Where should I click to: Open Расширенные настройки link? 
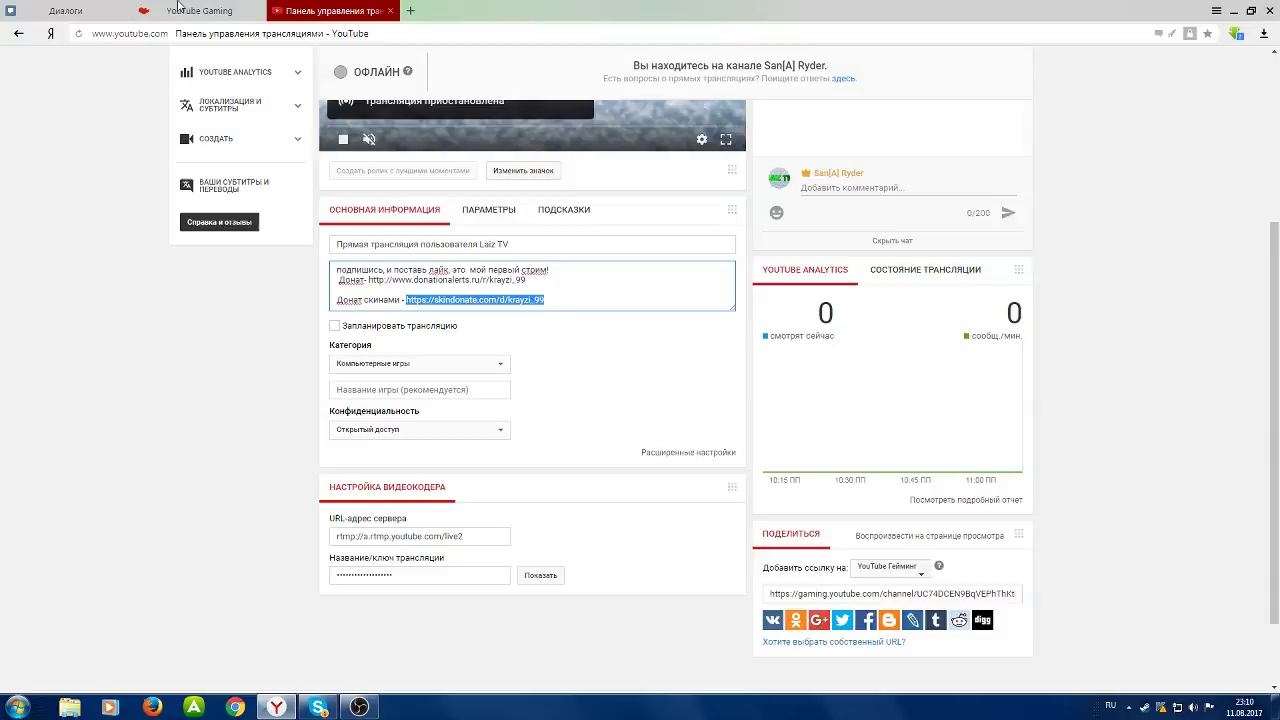pyautogui.click(x=688, y=452)
